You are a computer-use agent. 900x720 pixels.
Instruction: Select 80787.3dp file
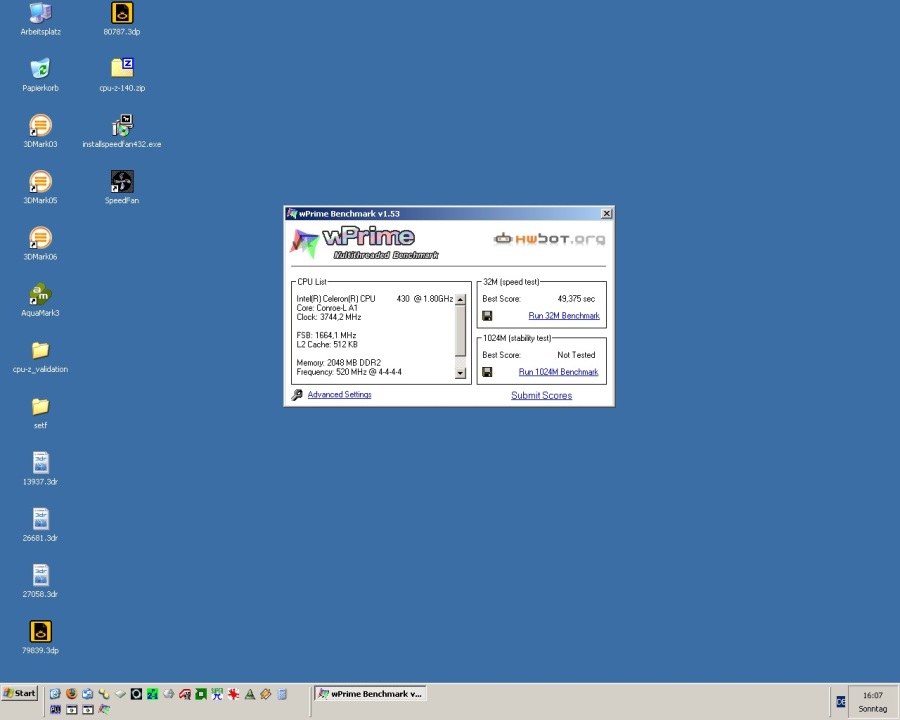[122, 20]
